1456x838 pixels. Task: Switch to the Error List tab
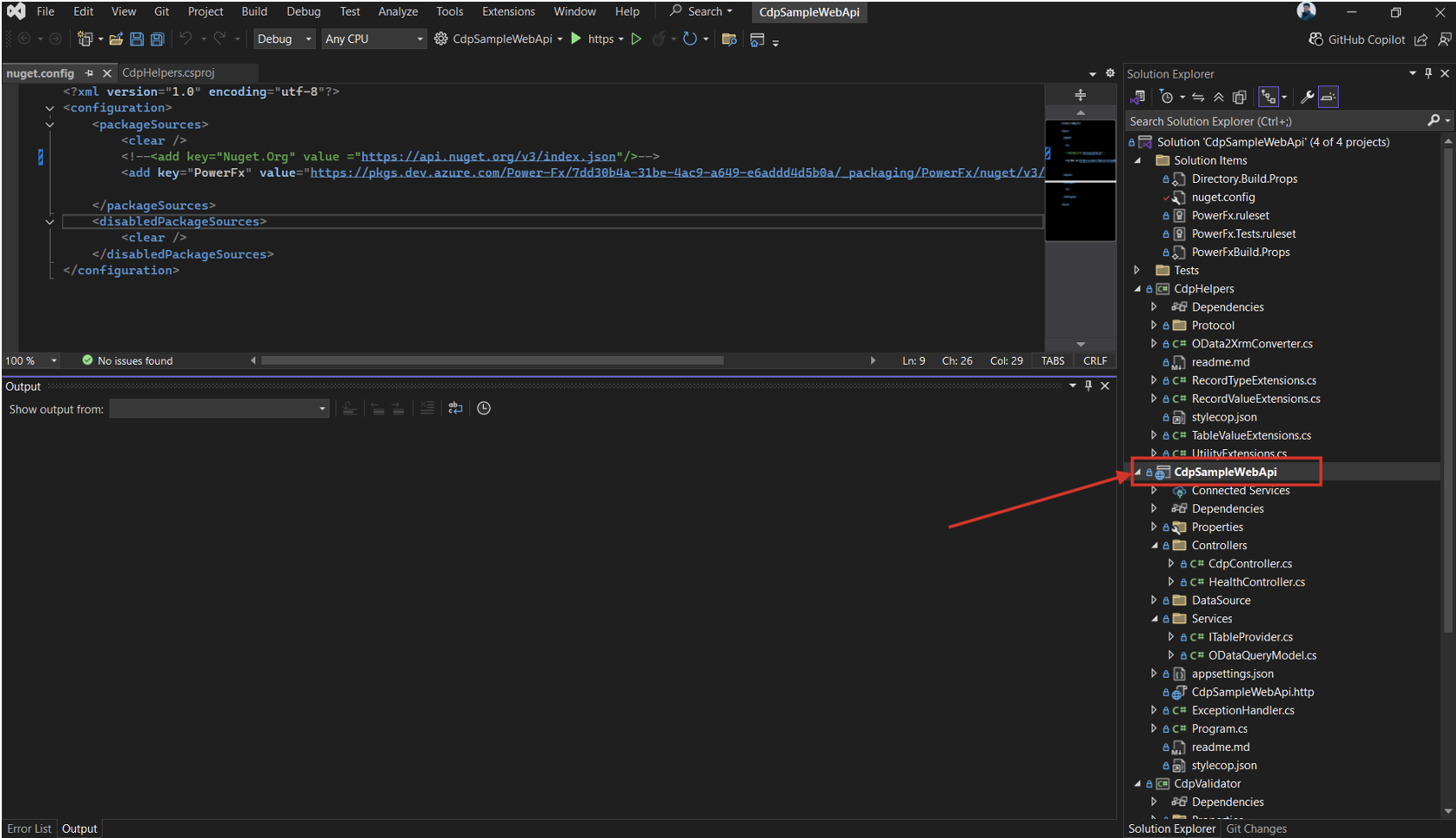coord(29,829)
